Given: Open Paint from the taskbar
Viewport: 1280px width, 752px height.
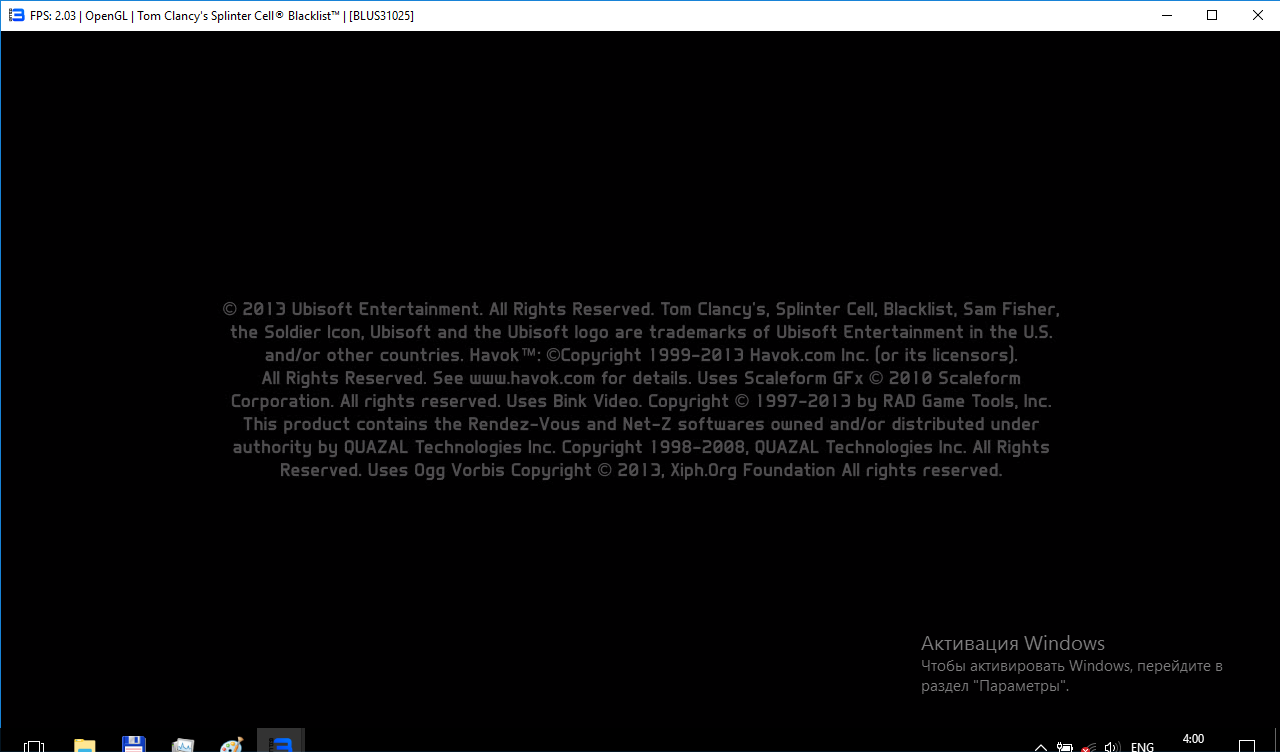Looking at the screenshot, I should click(x=231, y=745).
